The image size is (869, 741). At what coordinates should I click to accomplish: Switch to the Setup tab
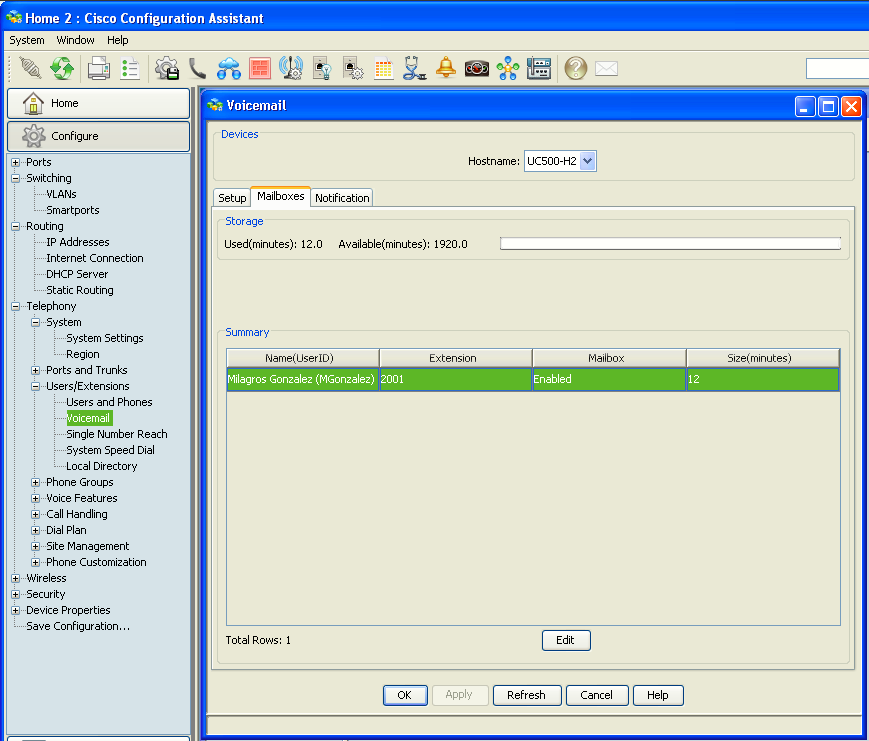(x=232, y=198)
